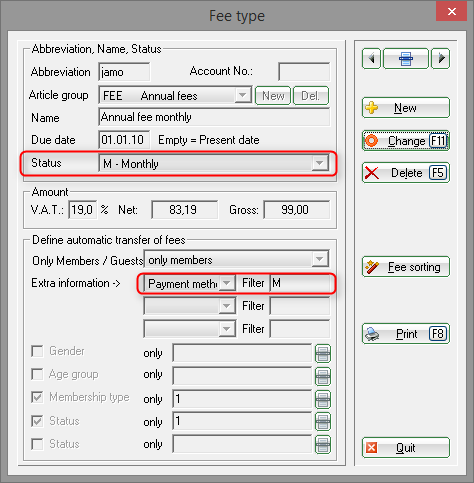Open the Article group dropdown
This screenshot has width=474, height=483.
(x=242, y=95)
